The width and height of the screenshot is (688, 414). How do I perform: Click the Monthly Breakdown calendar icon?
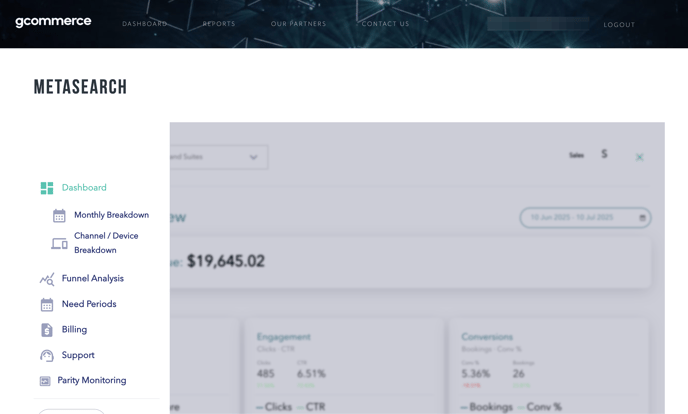tap(59, 216)
